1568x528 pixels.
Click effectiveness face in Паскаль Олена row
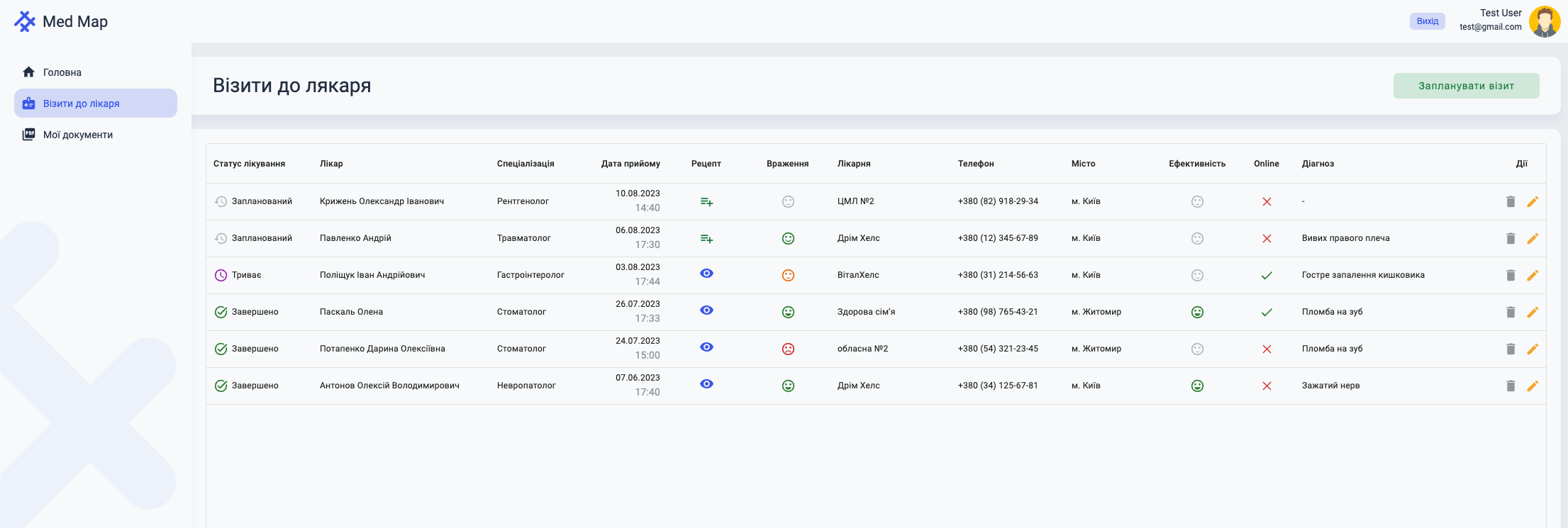(x=1197, y=312)
